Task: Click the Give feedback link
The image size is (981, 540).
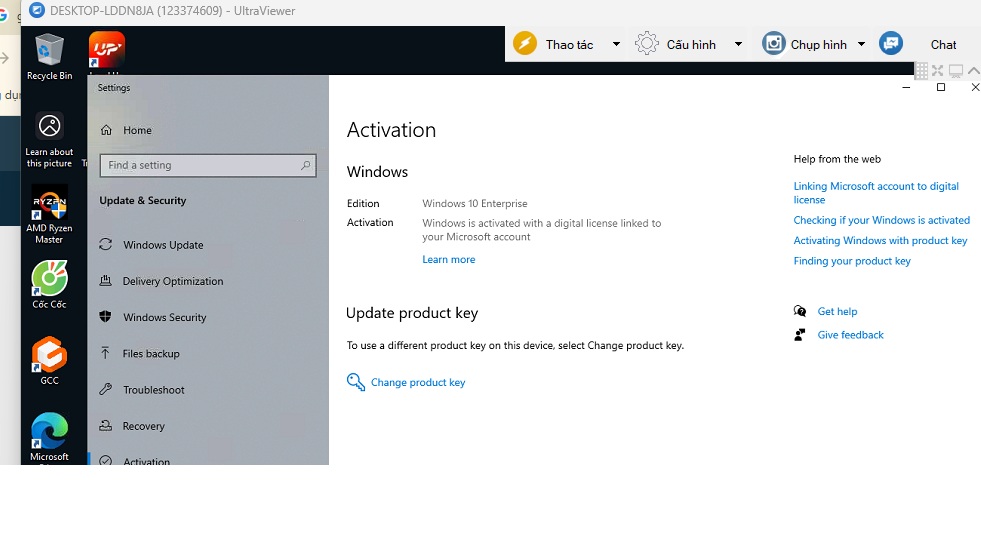Action: click(x=850, y=335)
